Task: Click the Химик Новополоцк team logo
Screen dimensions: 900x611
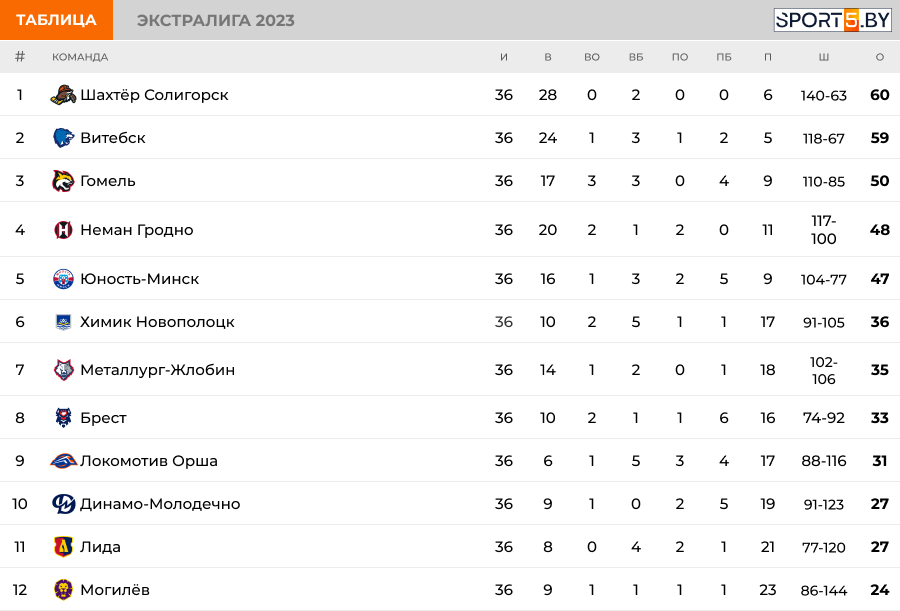Action: pyautogui.click(x=63, y=322)
